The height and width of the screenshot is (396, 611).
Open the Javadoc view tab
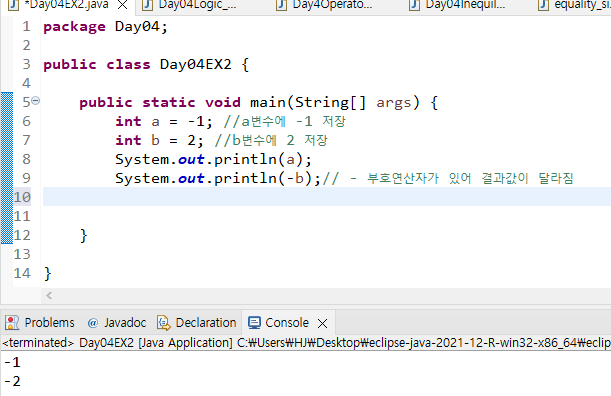point(117,323)
